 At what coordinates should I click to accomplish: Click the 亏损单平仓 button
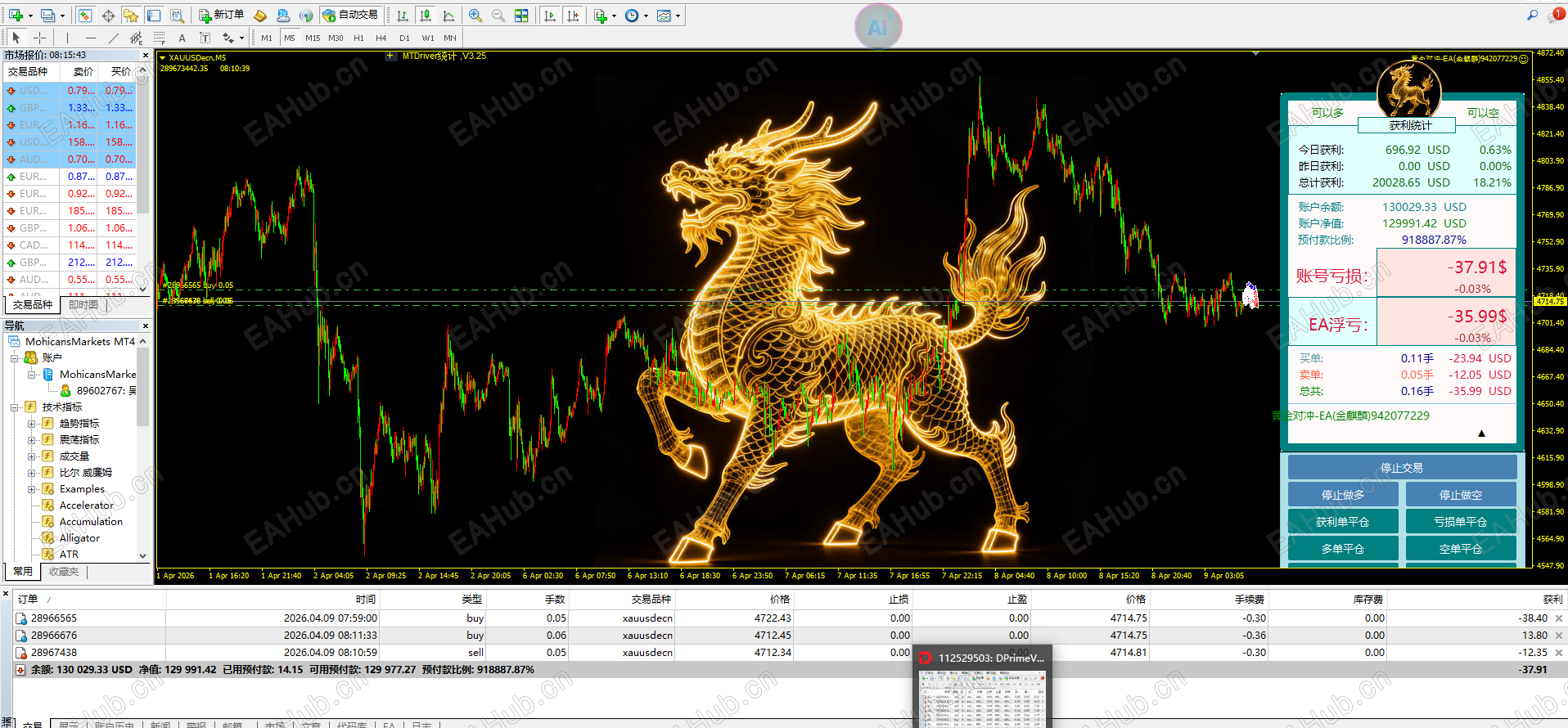click(1461, 522)
